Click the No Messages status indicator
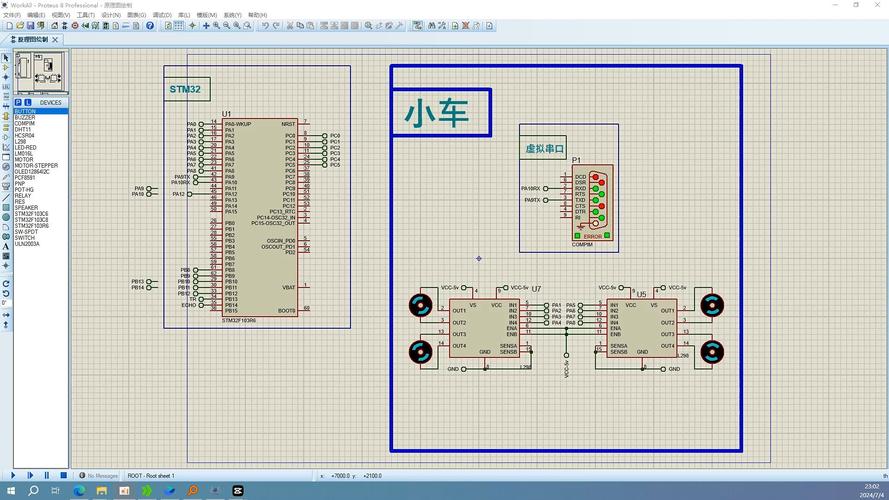This screenshot has height=500, width=889. tap(101, 476)
